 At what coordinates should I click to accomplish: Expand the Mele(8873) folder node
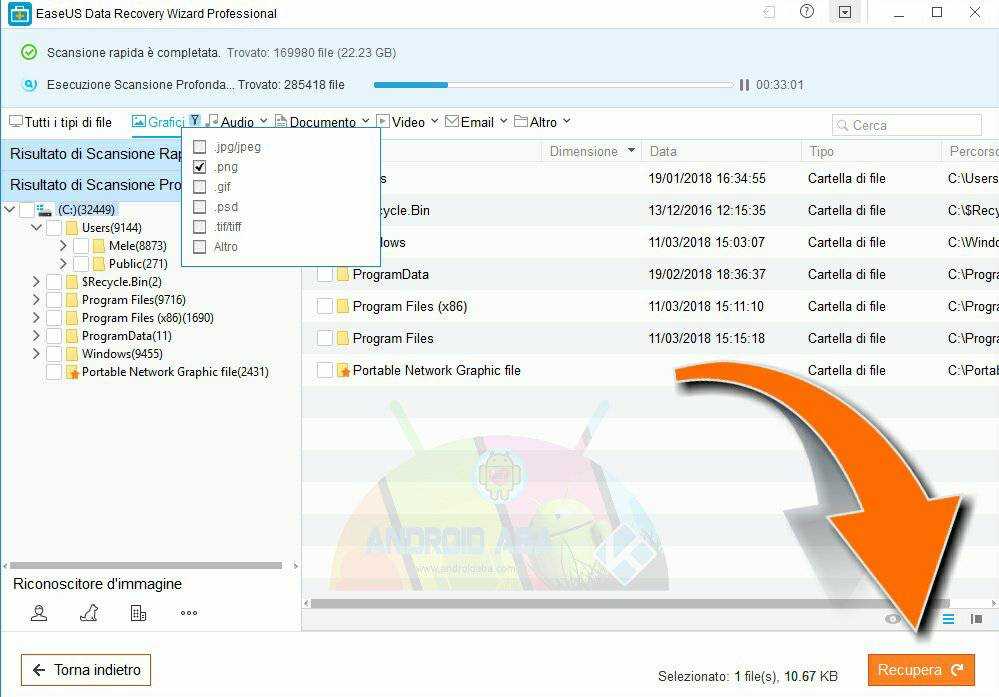[x=62, y=245]
